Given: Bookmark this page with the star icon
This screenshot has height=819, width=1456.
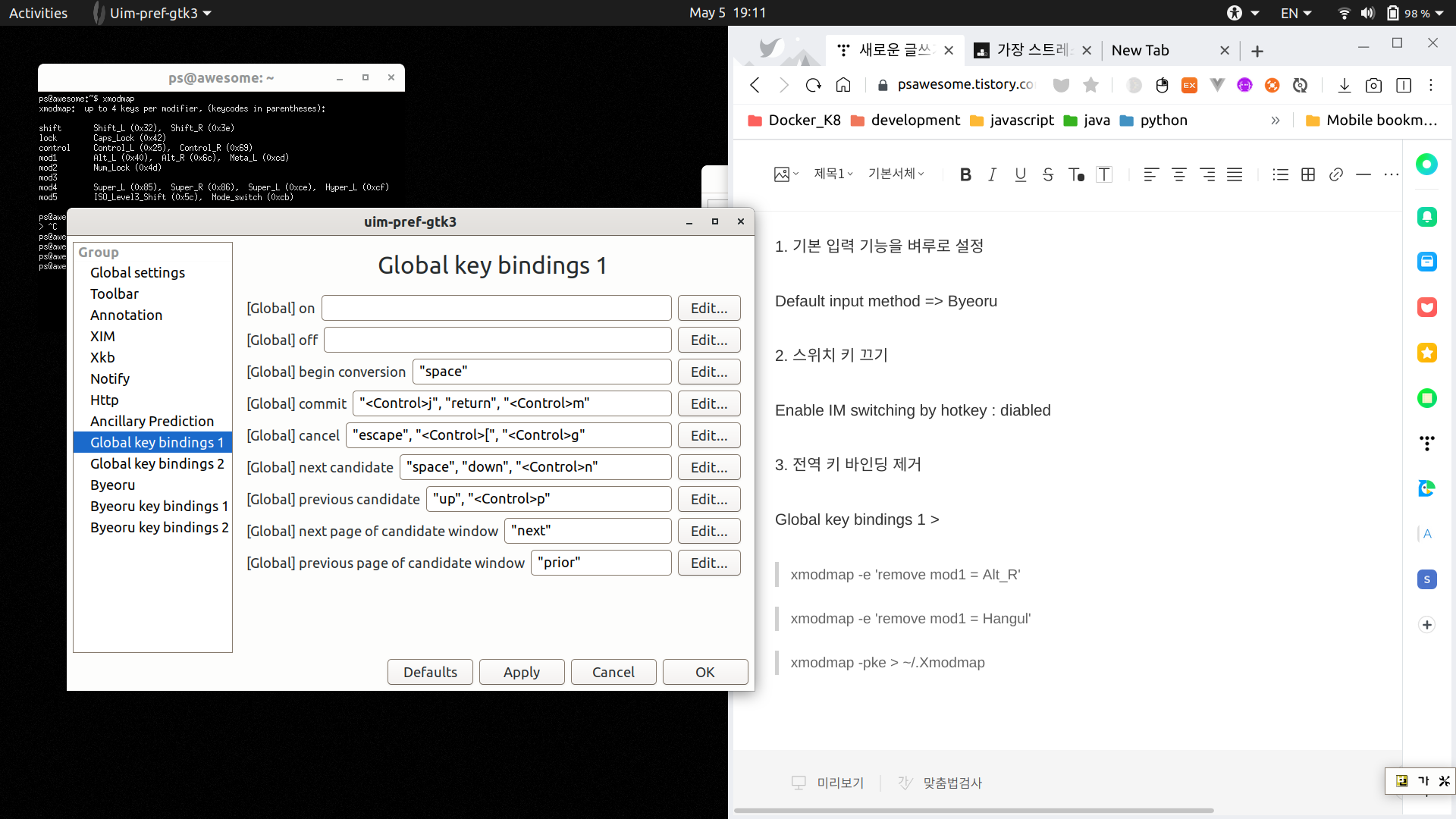Looking at the screenshot, I should [1090, 85].
